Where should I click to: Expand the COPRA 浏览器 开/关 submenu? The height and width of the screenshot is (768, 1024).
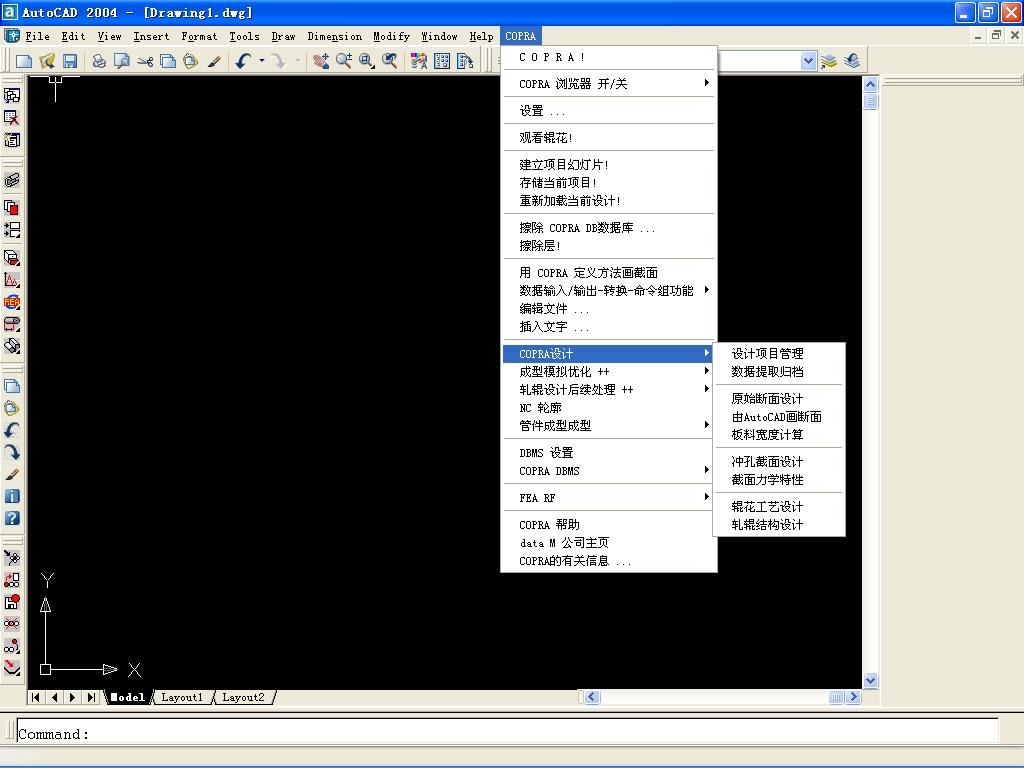[x=609, y=84]
